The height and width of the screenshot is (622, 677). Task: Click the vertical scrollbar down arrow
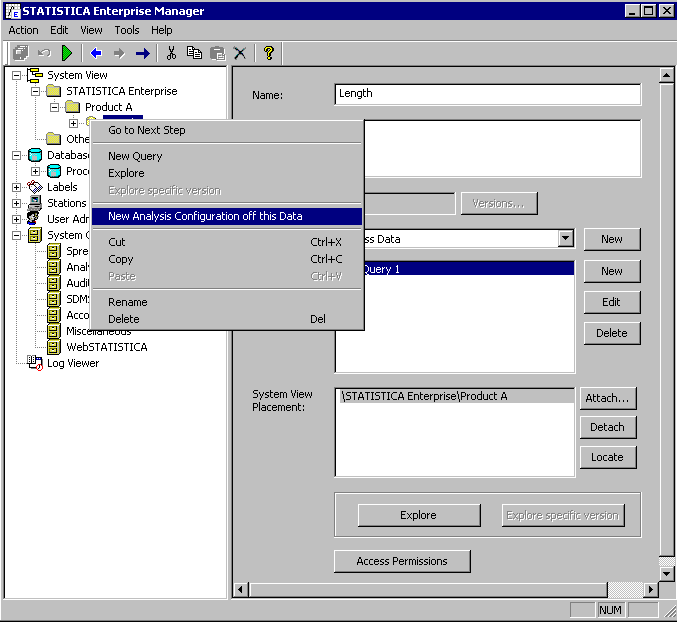pos(667,574)
